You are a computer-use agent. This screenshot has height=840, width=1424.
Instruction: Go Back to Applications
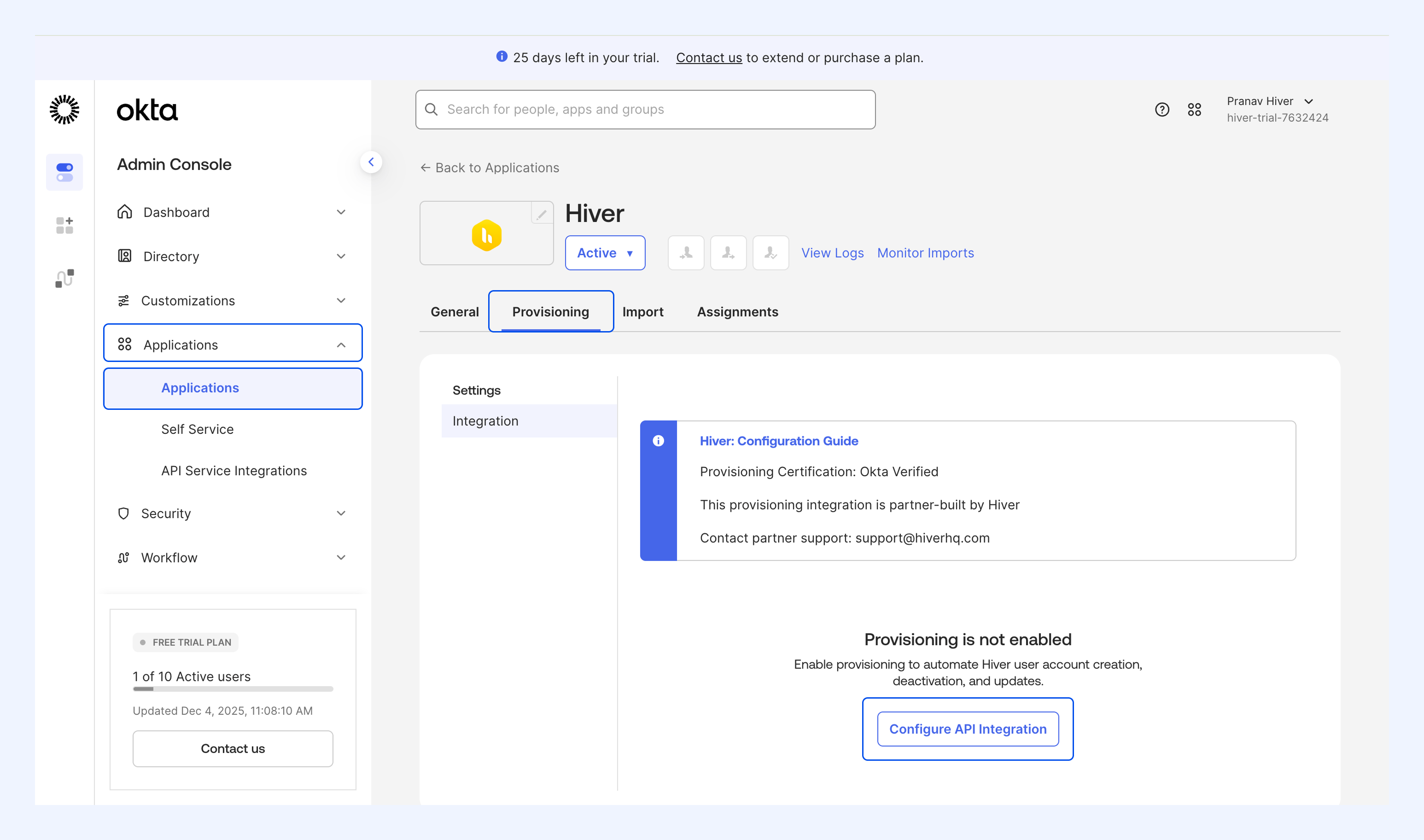point(490,168)
